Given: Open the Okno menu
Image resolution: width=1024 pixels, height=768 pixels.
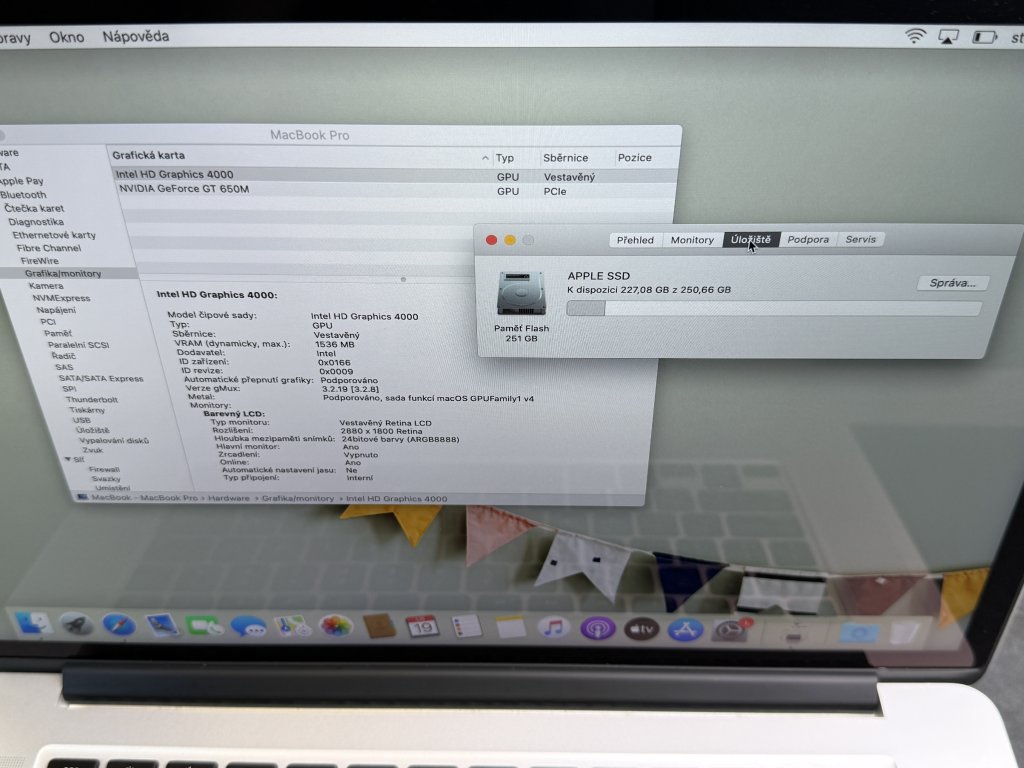Looking at the screenshot, I should tap(67, 37).
